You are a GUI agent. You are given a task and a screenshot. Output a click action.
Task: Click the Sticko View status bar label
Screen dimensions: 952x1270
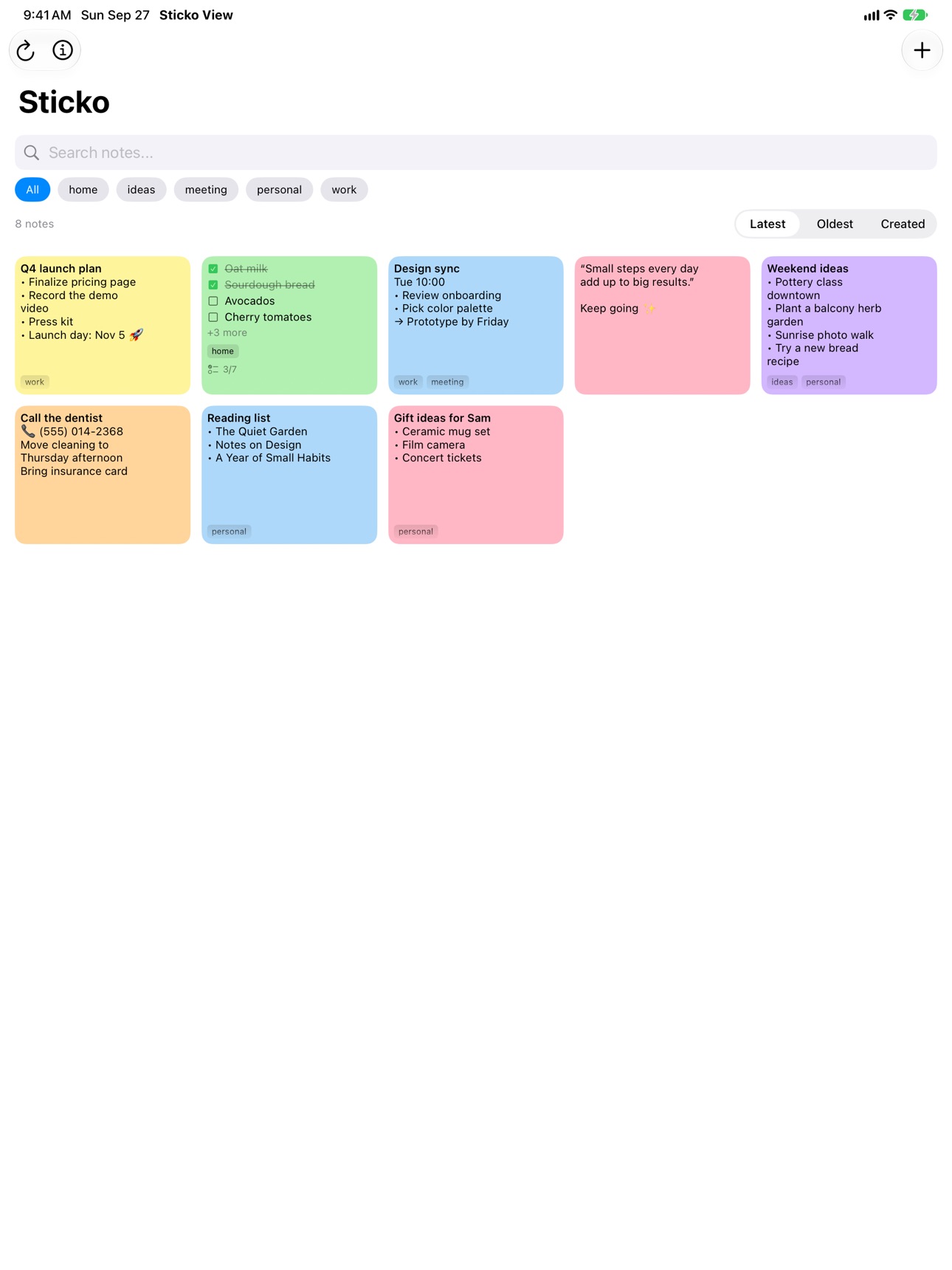(196, 15)
